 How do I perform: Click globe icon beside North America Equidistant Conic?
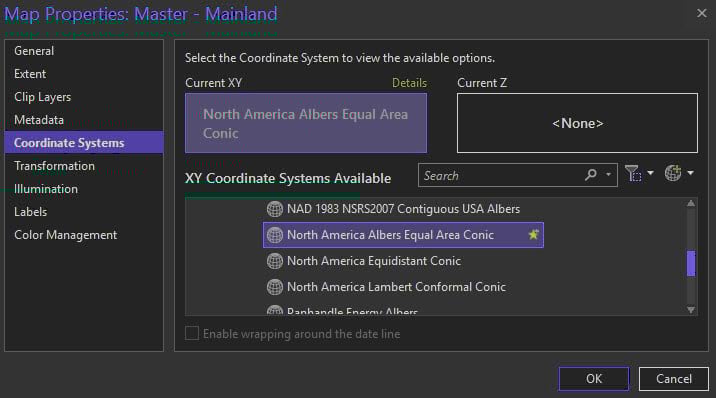274,261
